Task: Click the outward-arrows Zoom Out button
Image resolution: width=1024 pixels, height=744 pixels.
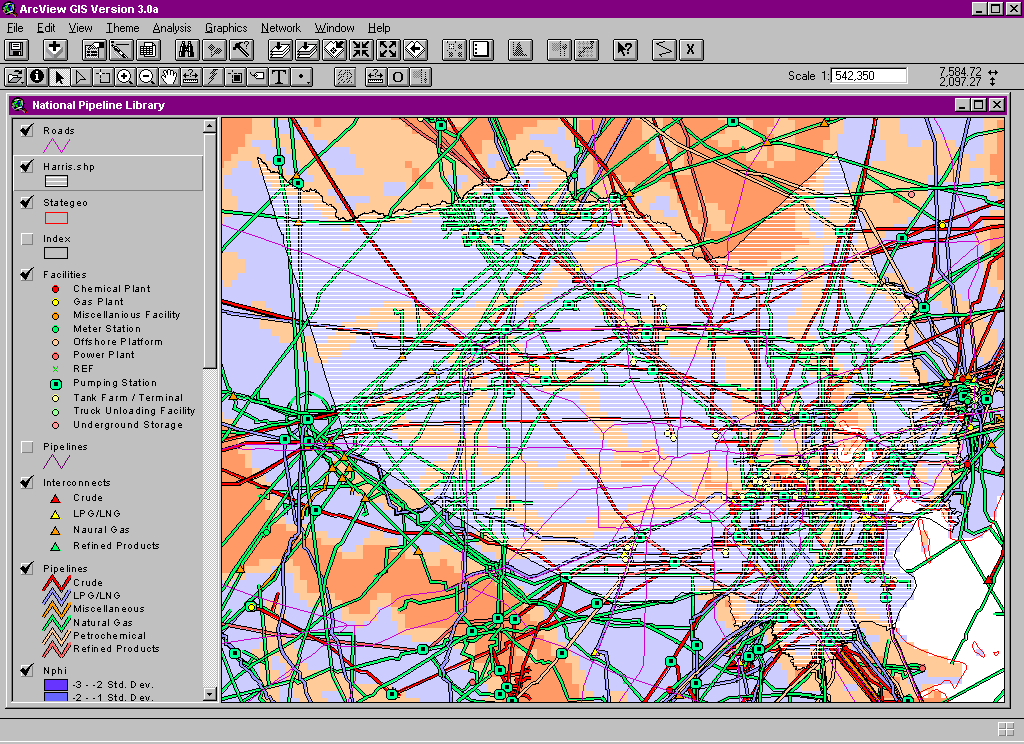Action: click(x=388, y=50)
